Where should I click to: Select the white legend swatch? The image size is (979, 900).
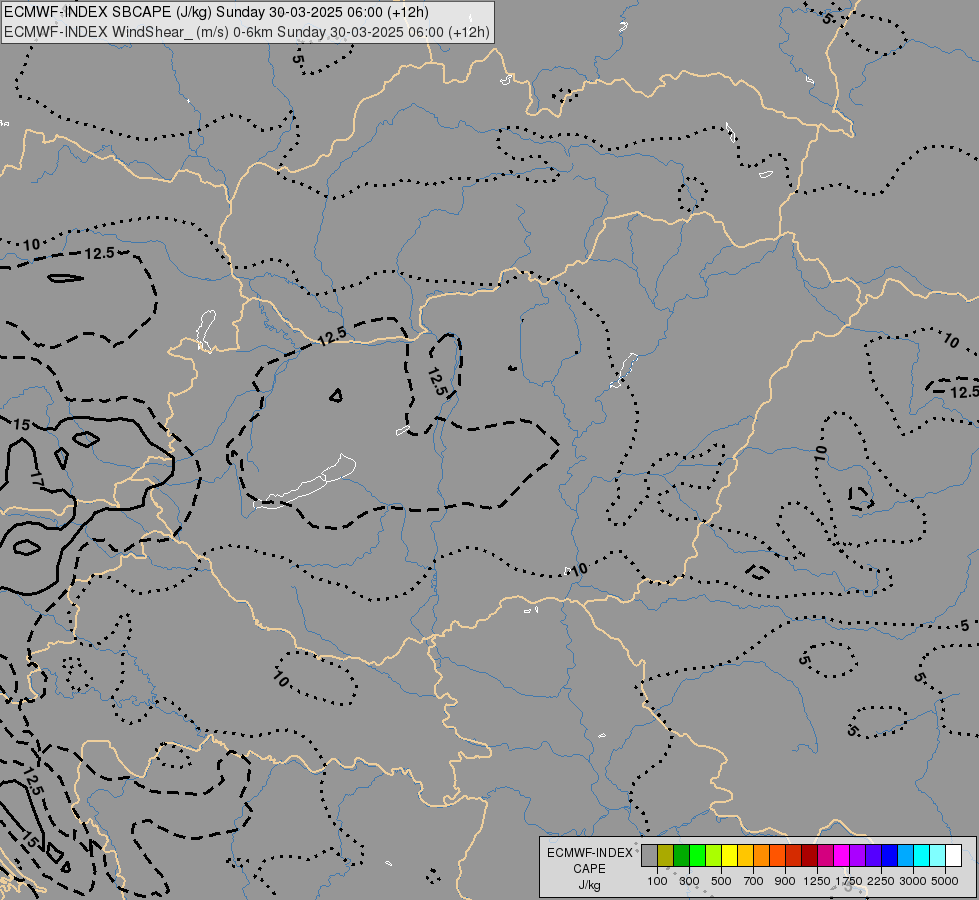[x=953, y=856]
